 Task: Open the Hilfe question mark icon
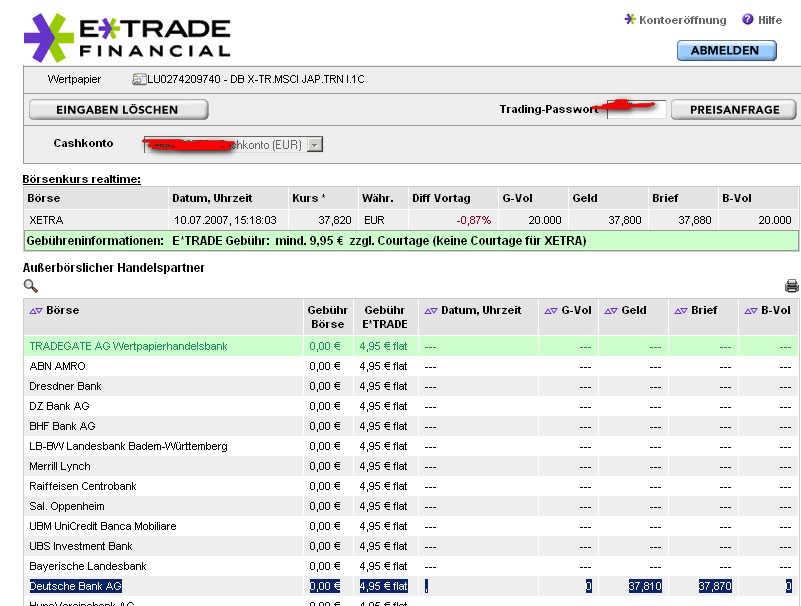pyautogui.click(x=747, y=19)
